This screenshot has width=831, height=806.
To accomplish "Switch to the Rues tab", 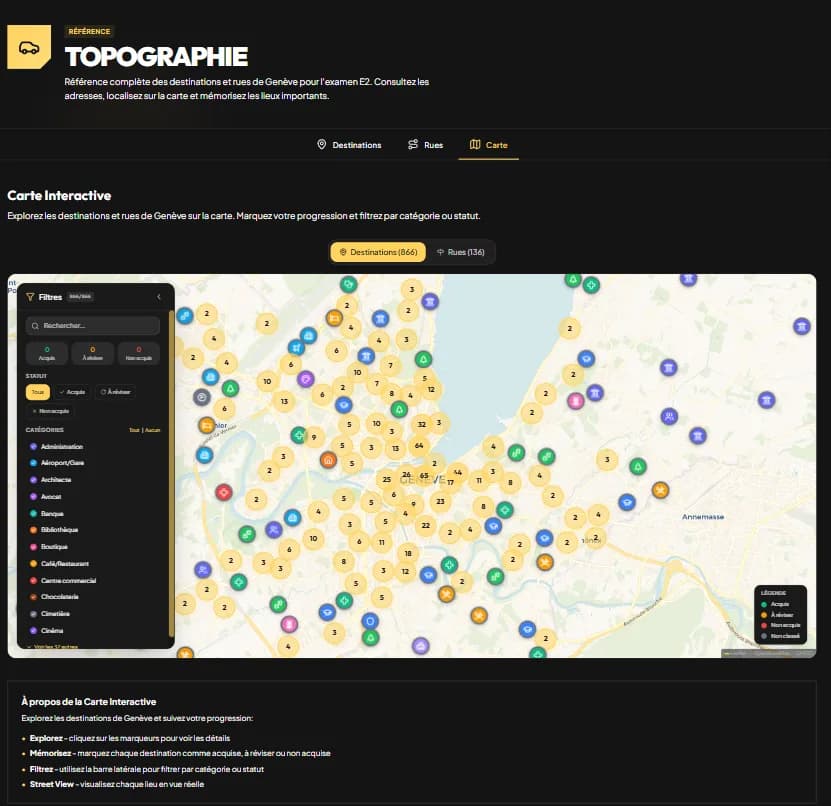I will point(426,145).
